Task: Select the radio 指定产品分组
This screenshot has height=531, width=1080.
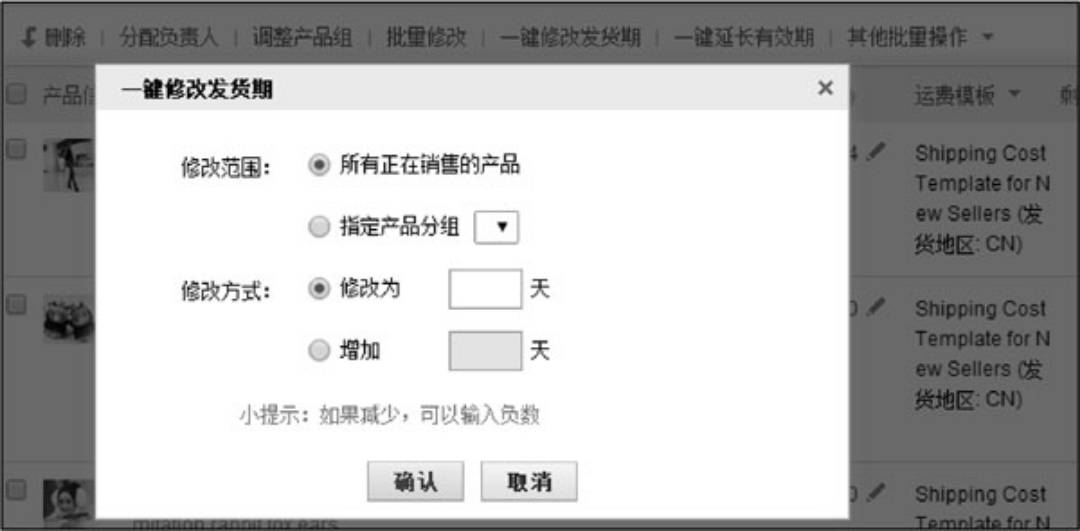Action: (318, 228)
